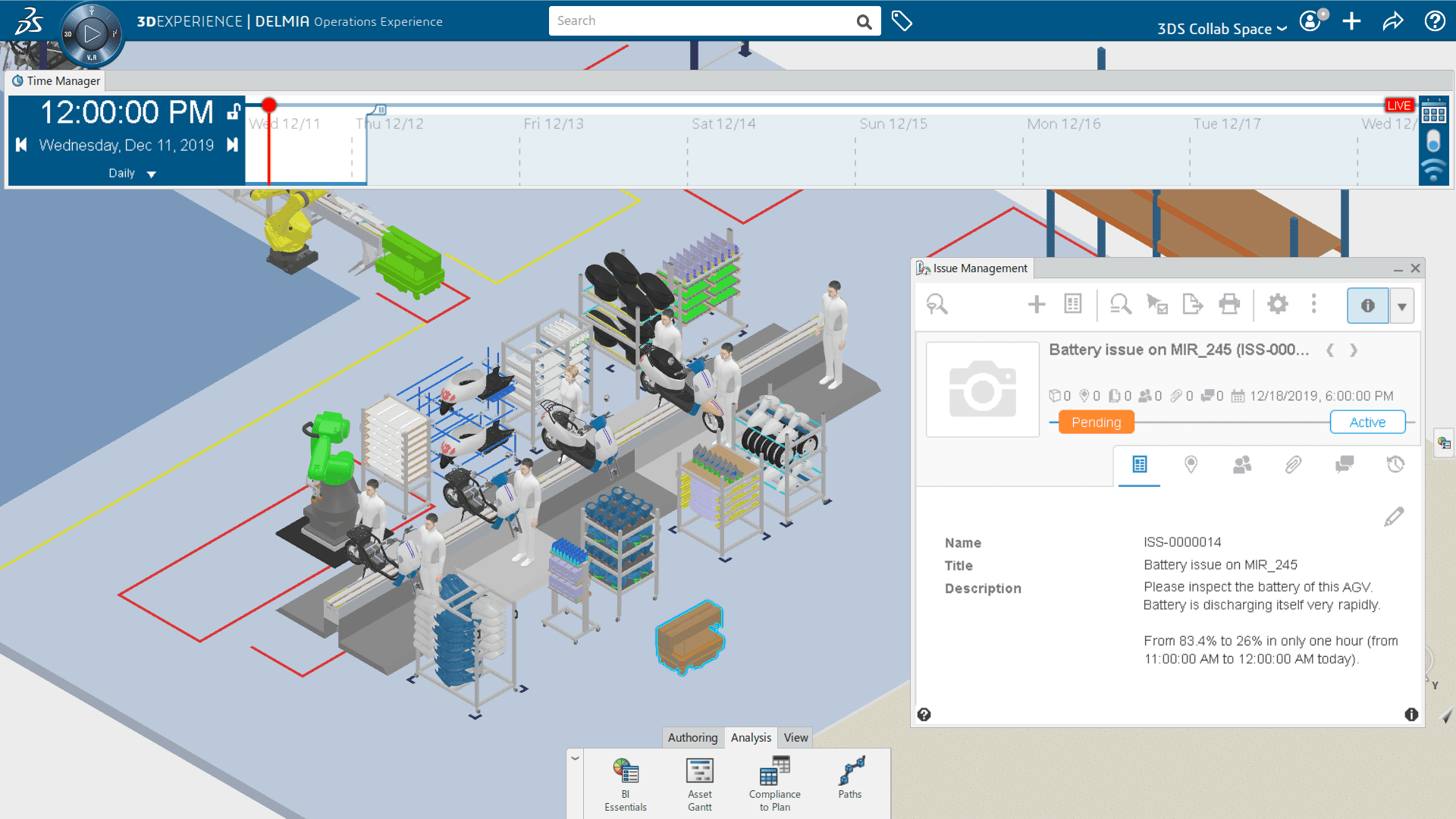Create new issue with plus icon
Image resolution: width=1456 pixels, height=819 pixels.
coord(1037,305)
